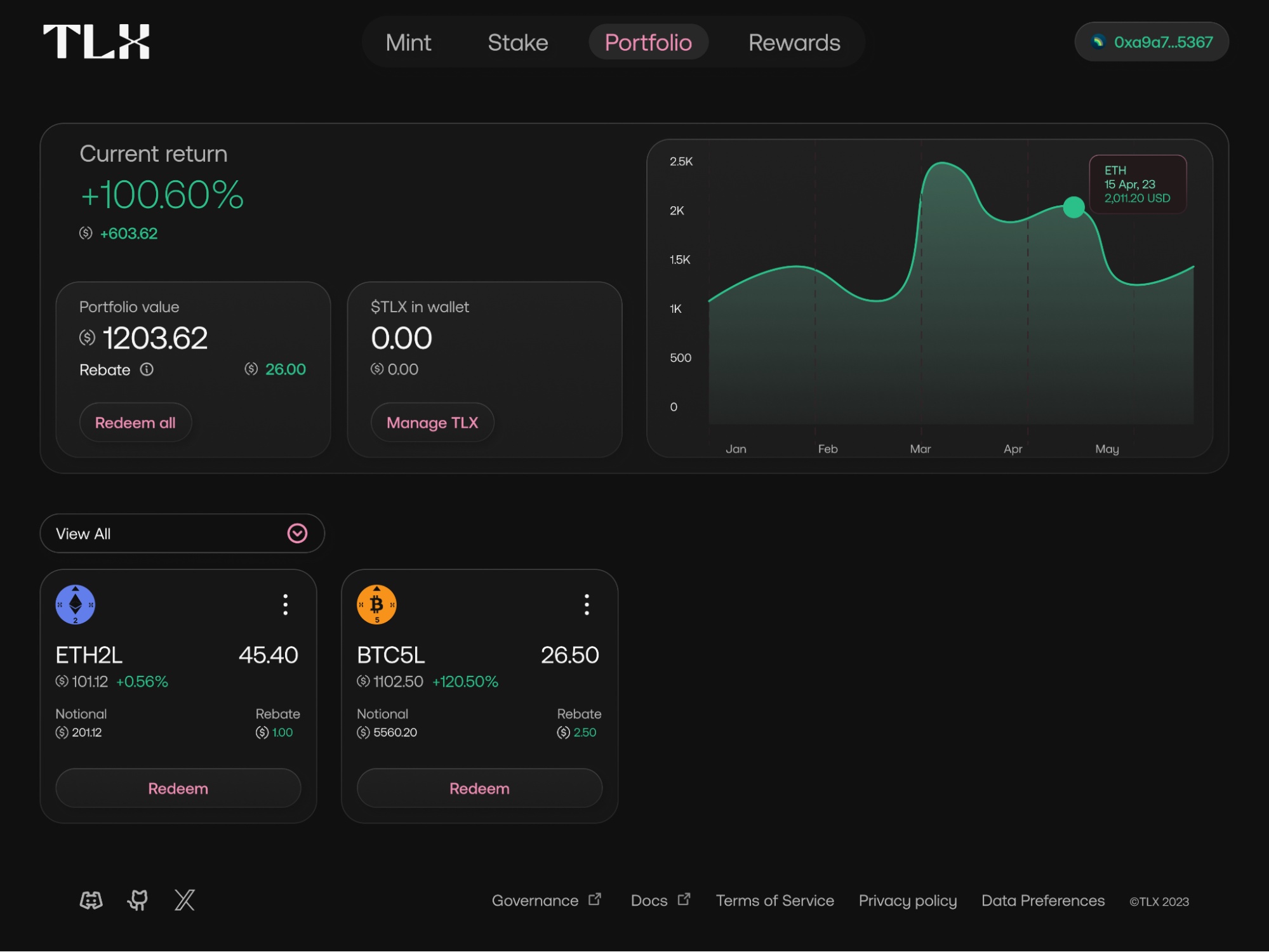Click the ETH2L token name
Viewport: 1269px width, 952px height.
(89, 655)
